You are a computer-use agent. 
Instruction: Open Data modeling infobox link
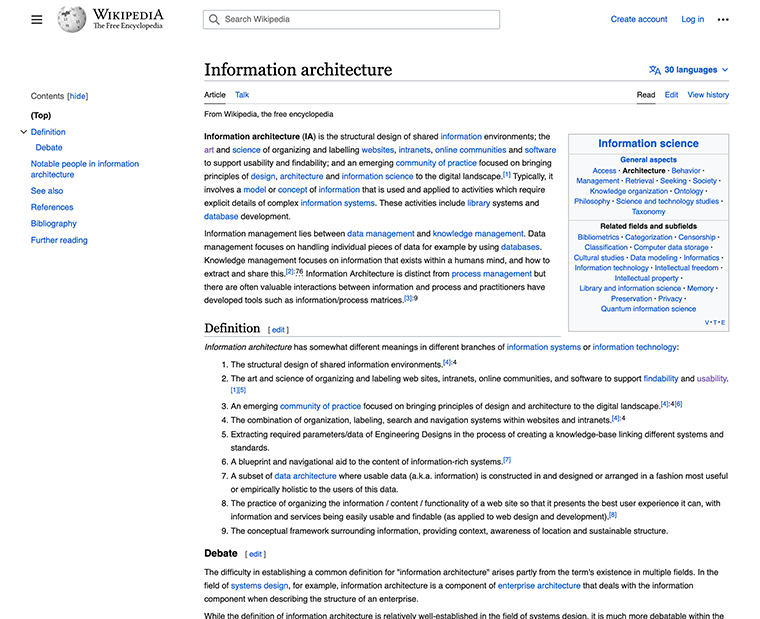pyautogui.click(x=653, y=258)
